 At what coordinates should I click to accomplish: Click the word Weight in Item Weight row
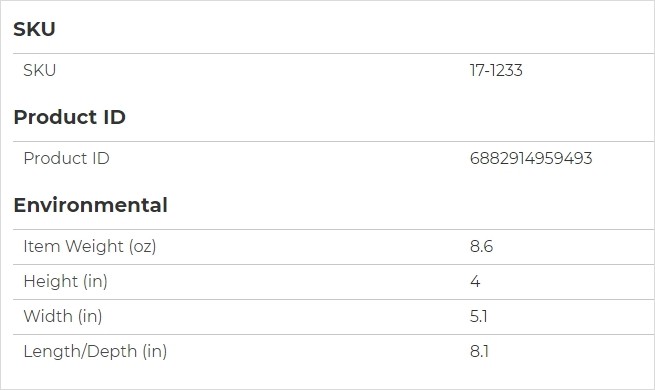pos(95,246)
